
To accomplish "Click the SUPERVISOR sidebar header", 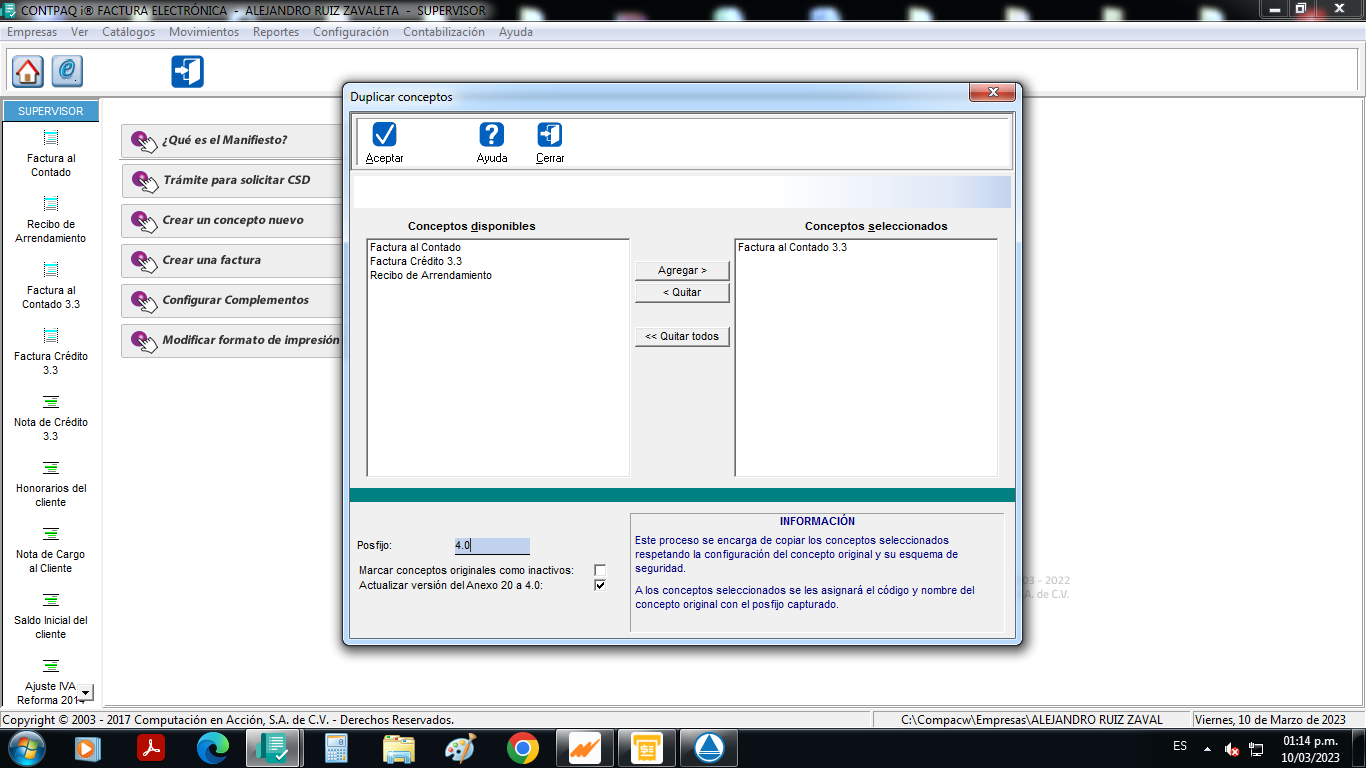I will [51, 111].
